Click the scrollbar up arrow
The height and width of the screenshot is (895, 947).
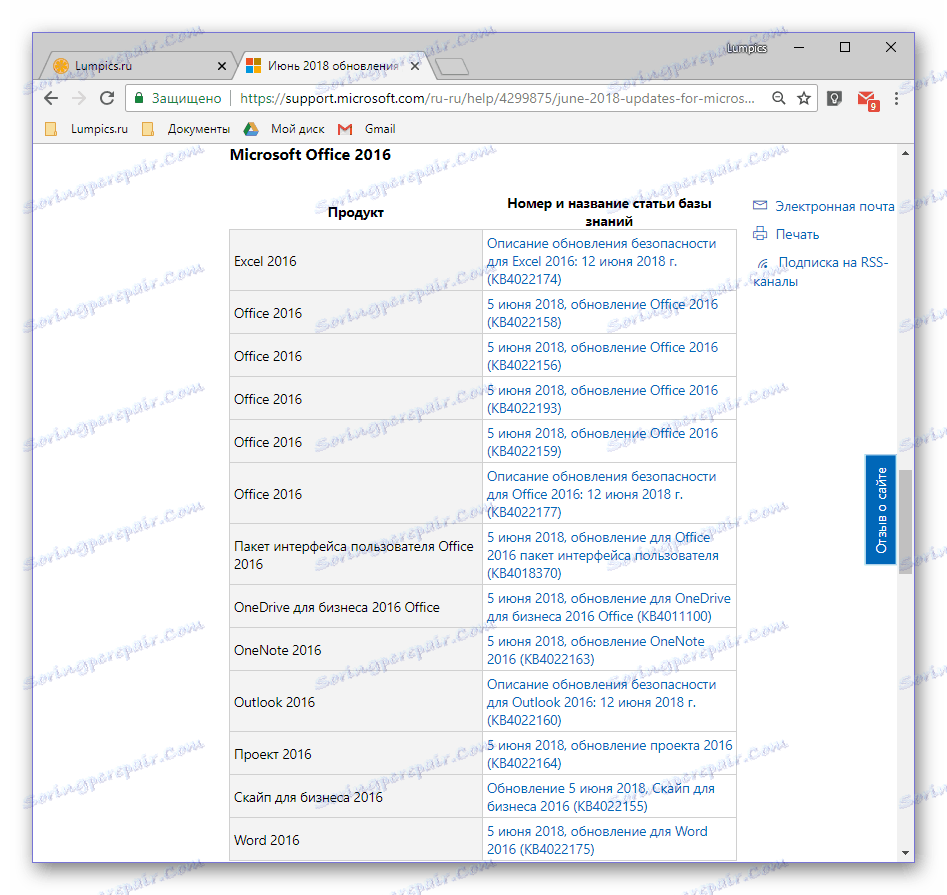coord(905,153)
